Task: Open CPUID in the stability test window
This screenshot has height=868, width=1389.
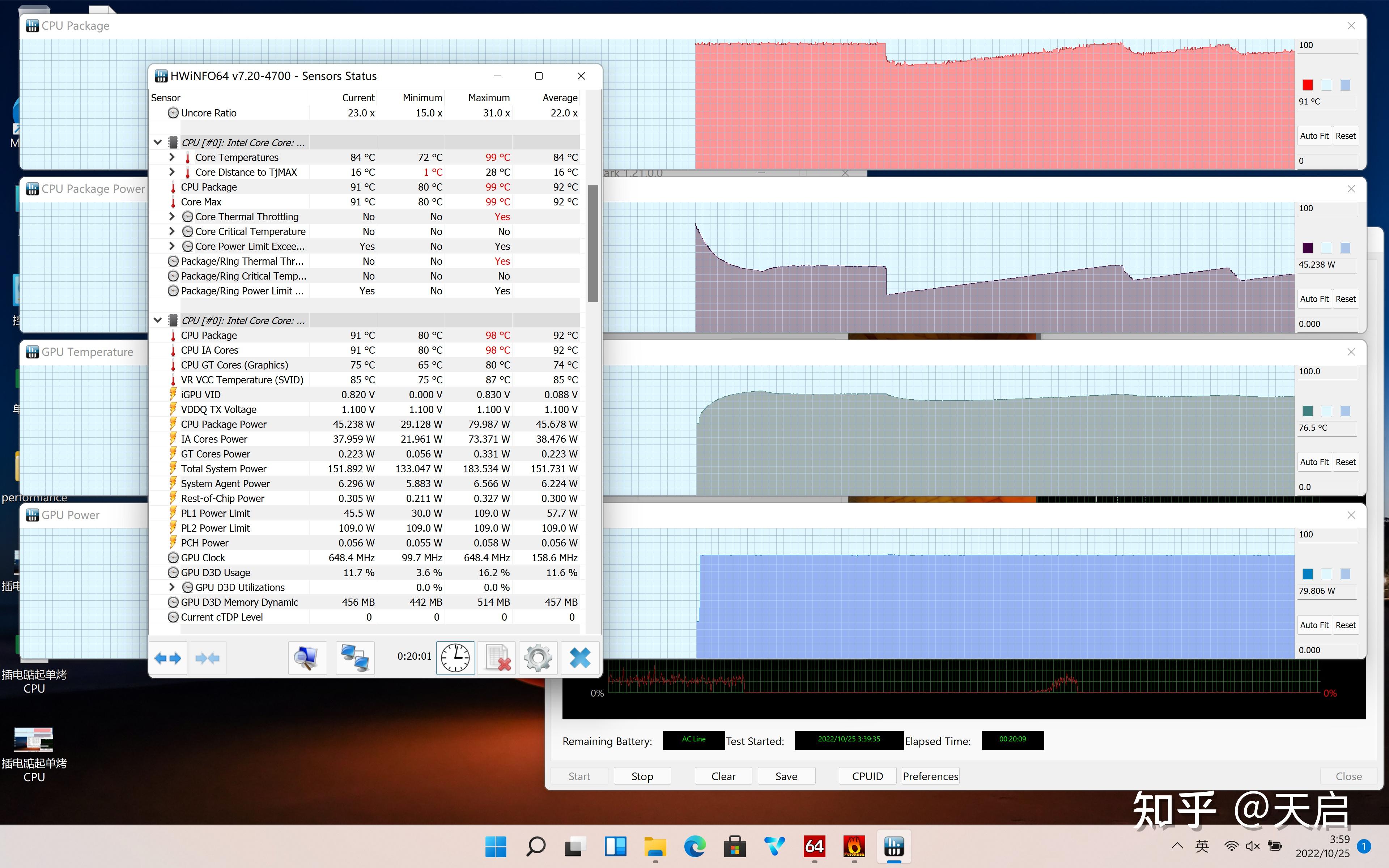Action: pyautogui.click(x=867, y=776)
